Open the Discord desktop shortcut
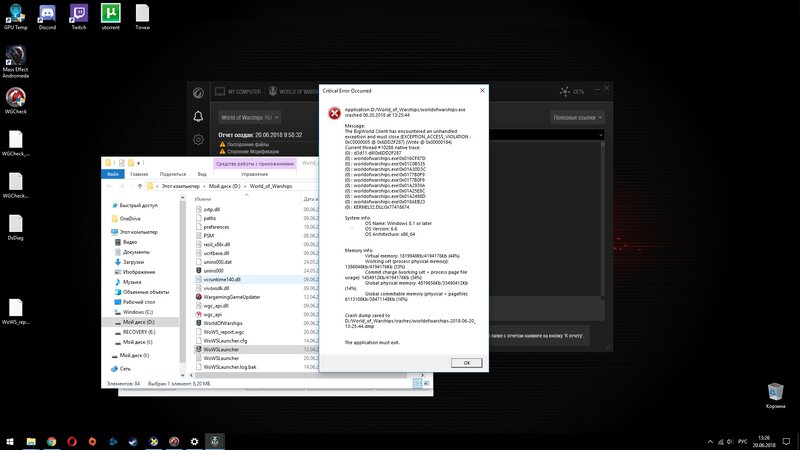This screenshot has width=800, height=450. click(x=47, y=16)
